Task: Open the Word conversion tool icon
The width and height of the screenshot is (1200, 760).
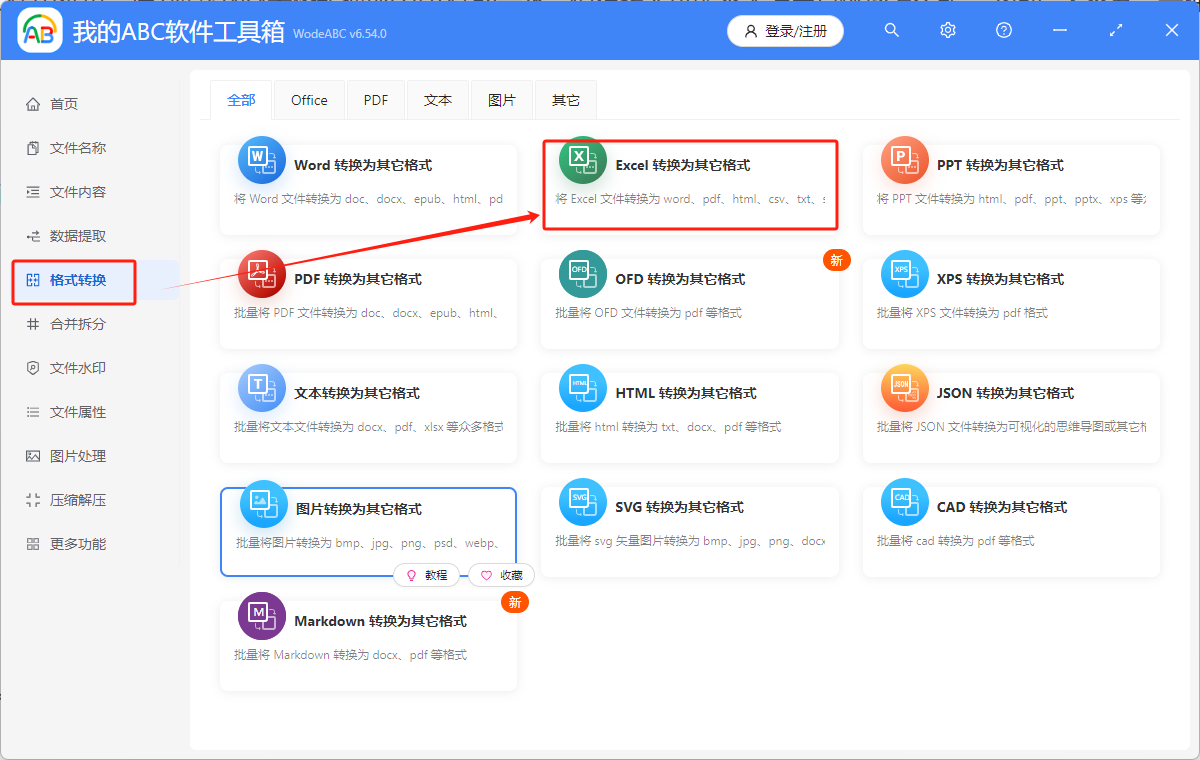Action: (x=261, y=159)
